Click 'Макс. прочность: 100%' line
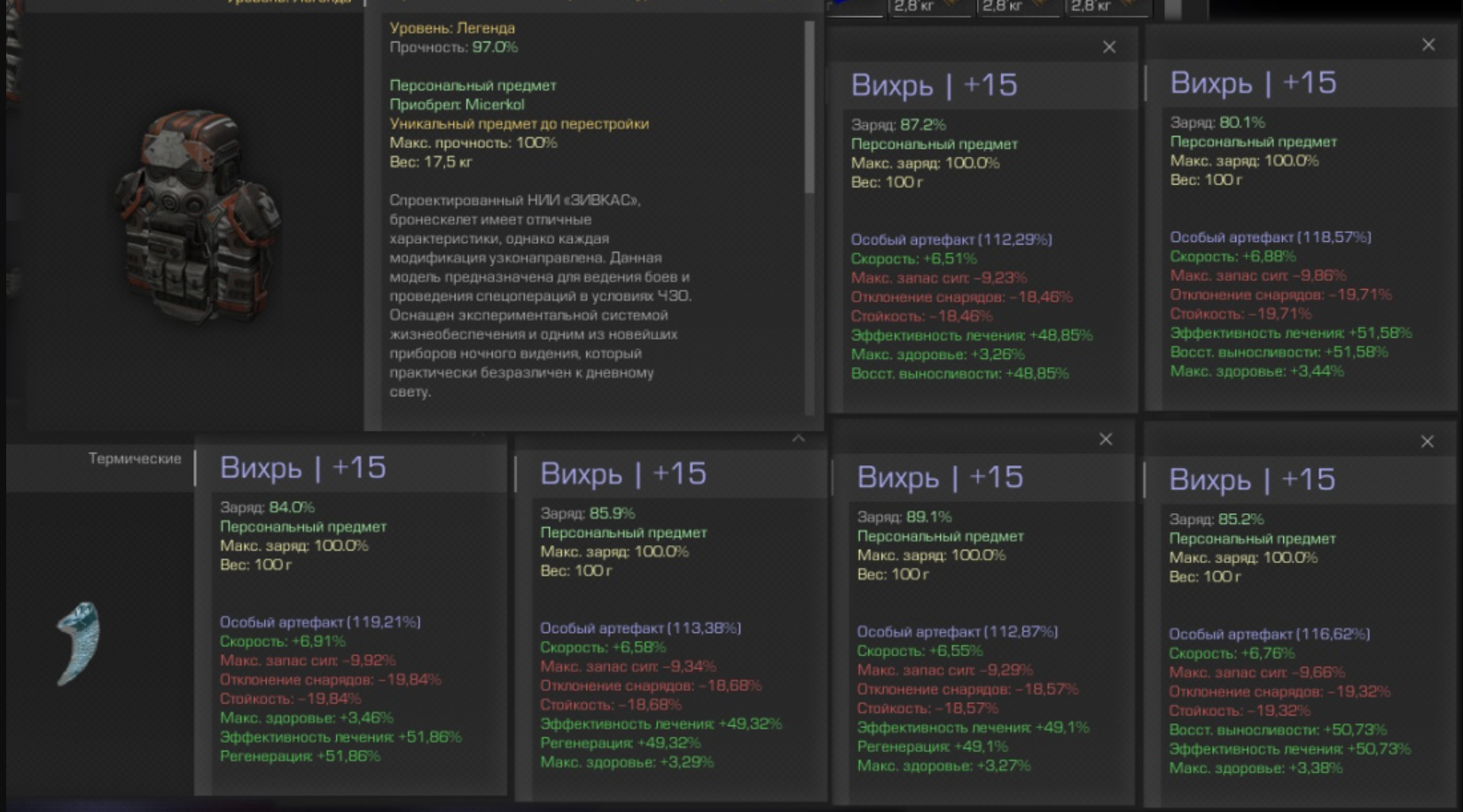 pyautogui.click(x=473, y=143)
